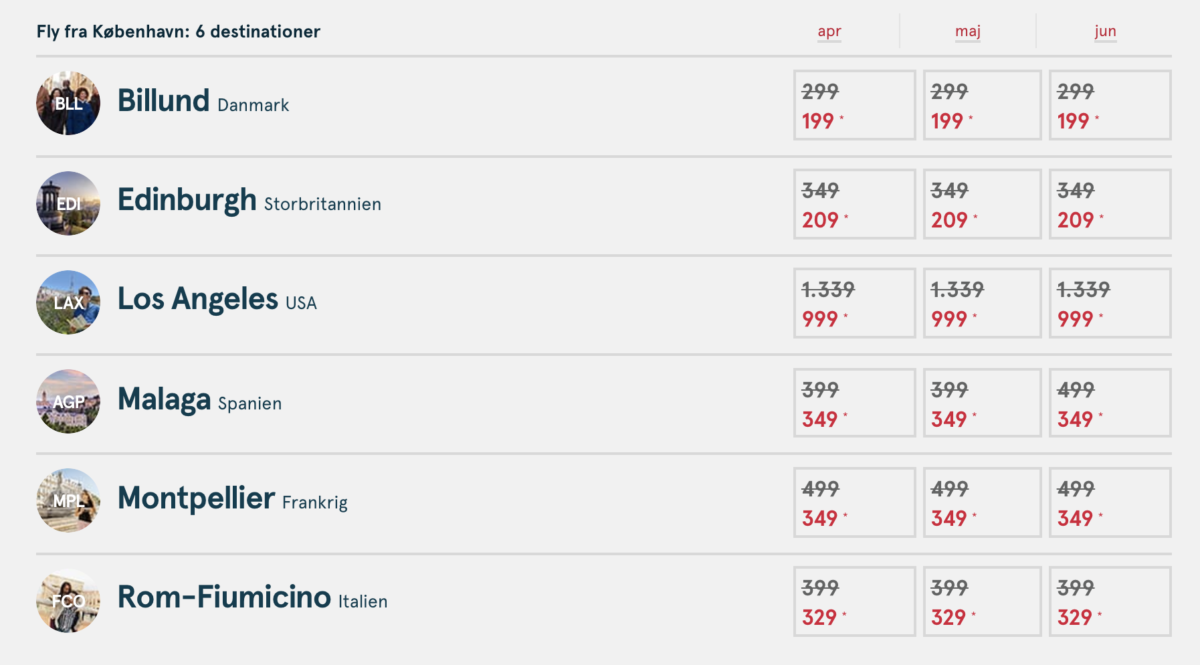
Task: Click the LAX Los Angeles round icon
Action: coord(68,302)
